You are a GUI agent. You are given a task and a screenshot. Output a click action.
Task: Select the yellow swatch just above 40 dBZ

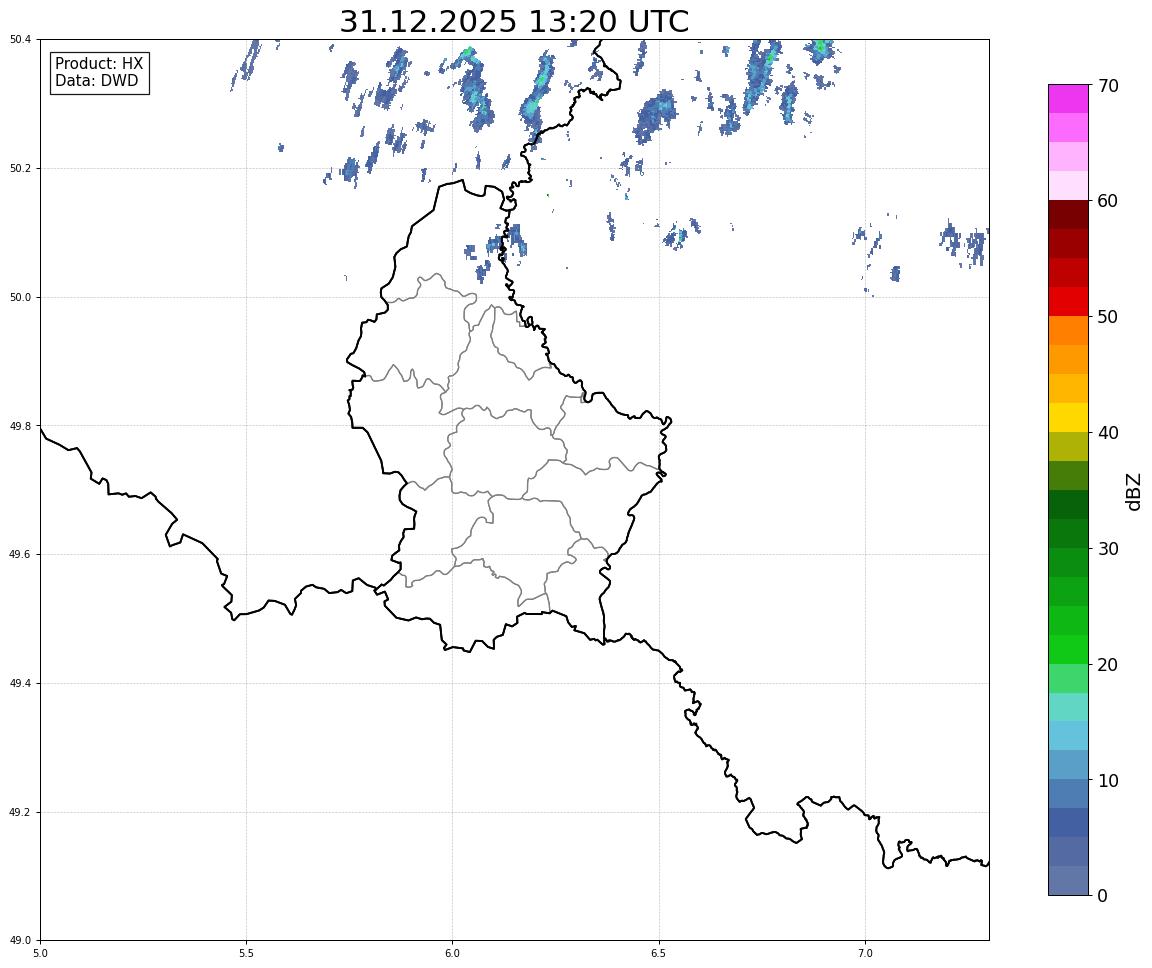point(1068,418)
